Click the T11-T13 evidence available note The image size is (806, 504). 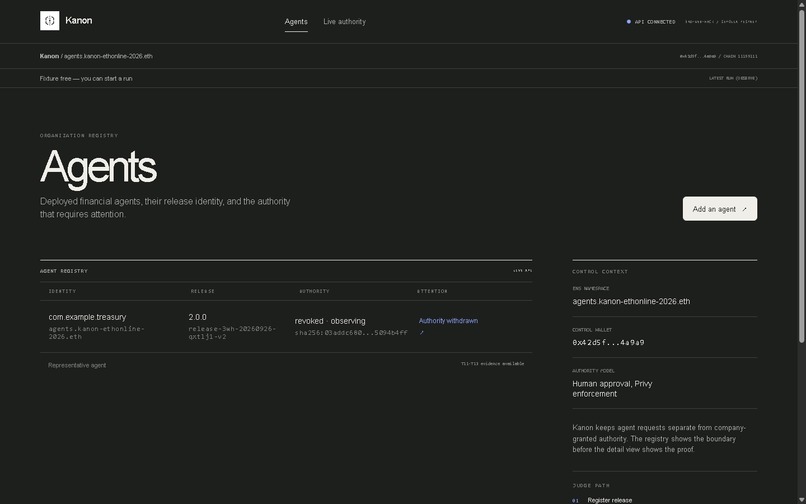pos(492,364)
